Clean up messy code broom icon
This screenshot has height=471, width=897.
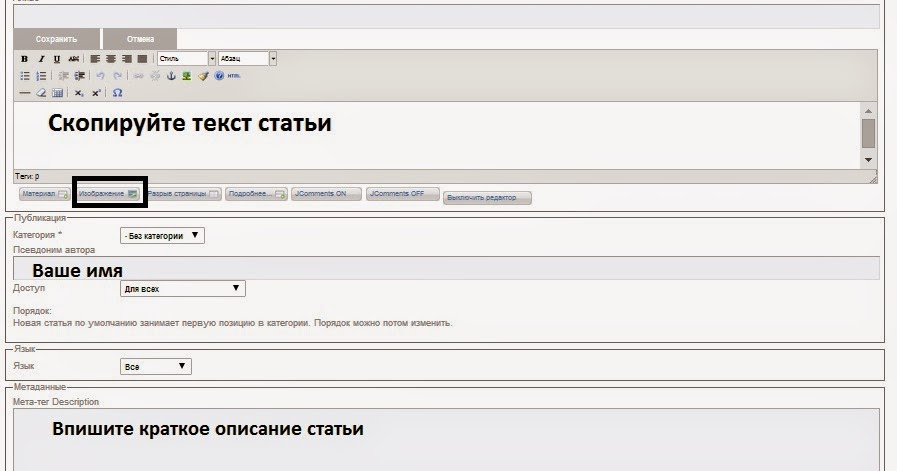[203, 76]
